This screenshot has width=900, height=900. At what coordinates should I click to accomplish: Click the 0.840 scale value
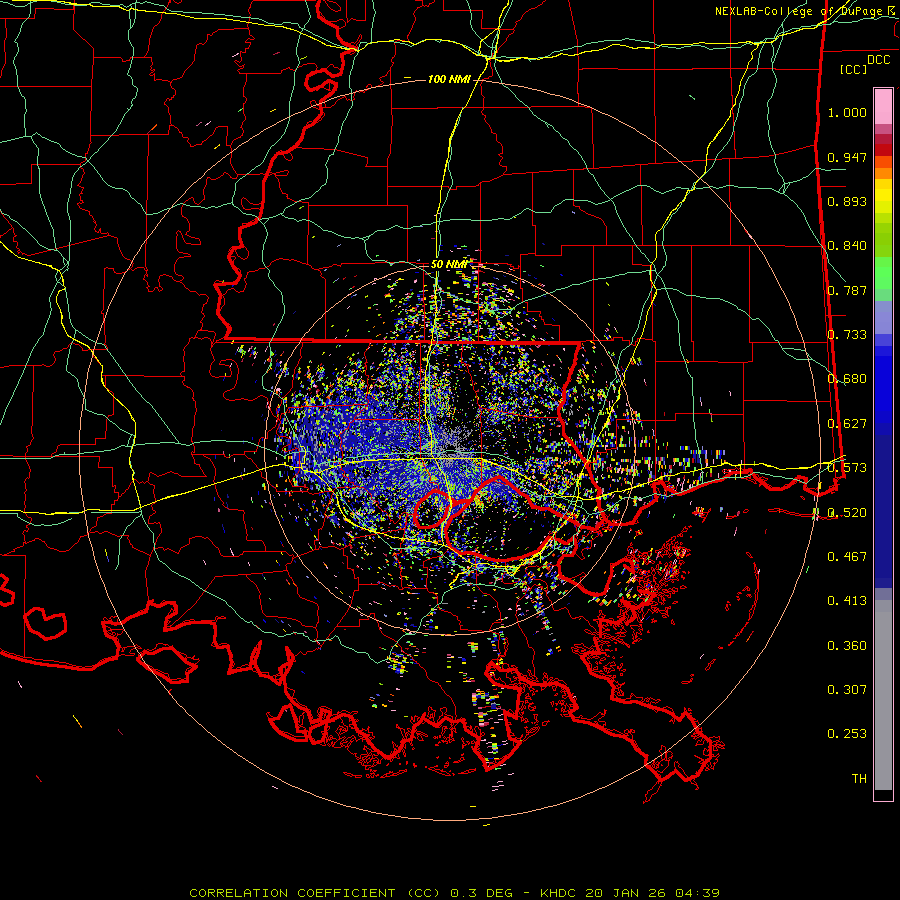(x=847, y=246)
